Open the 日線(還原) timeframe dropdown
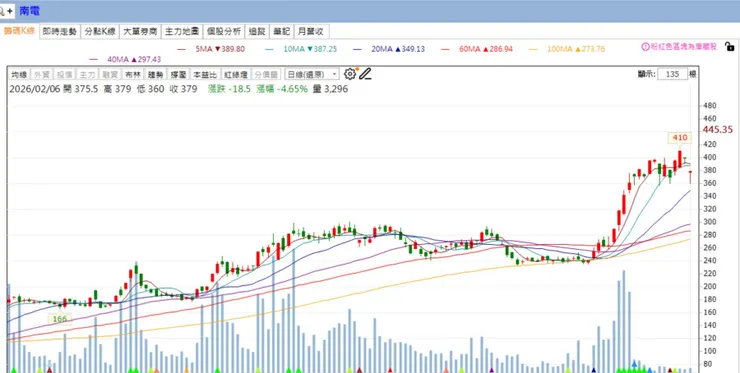The height and width of the screenshot is (373, 740). [311, 74]
